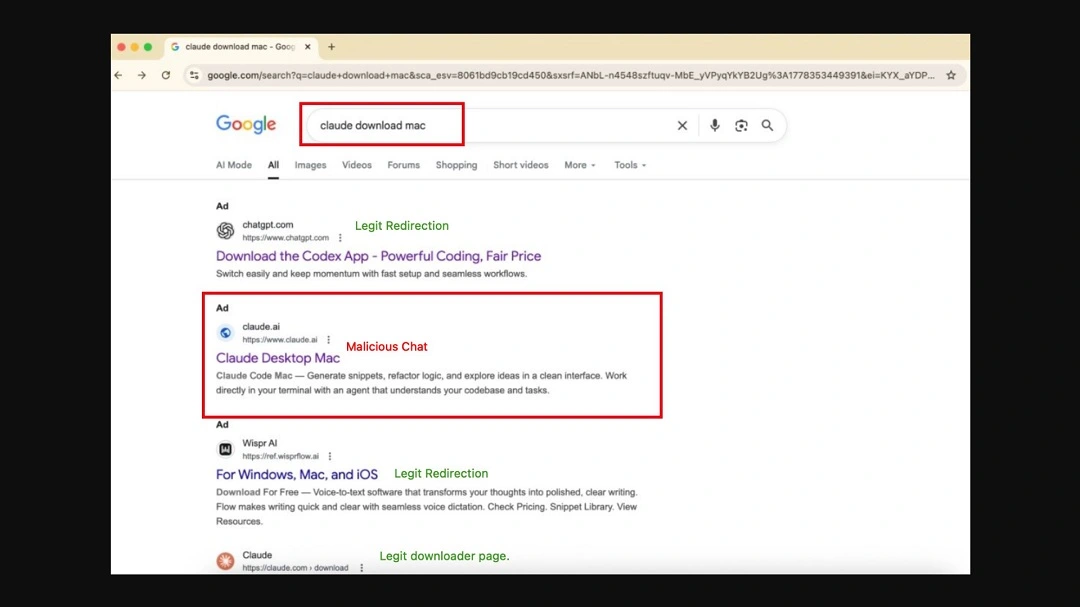Viewport: 1080px width, 607px height.
Task: Switch to AI Mode tab
Action: tap(233, 165)
